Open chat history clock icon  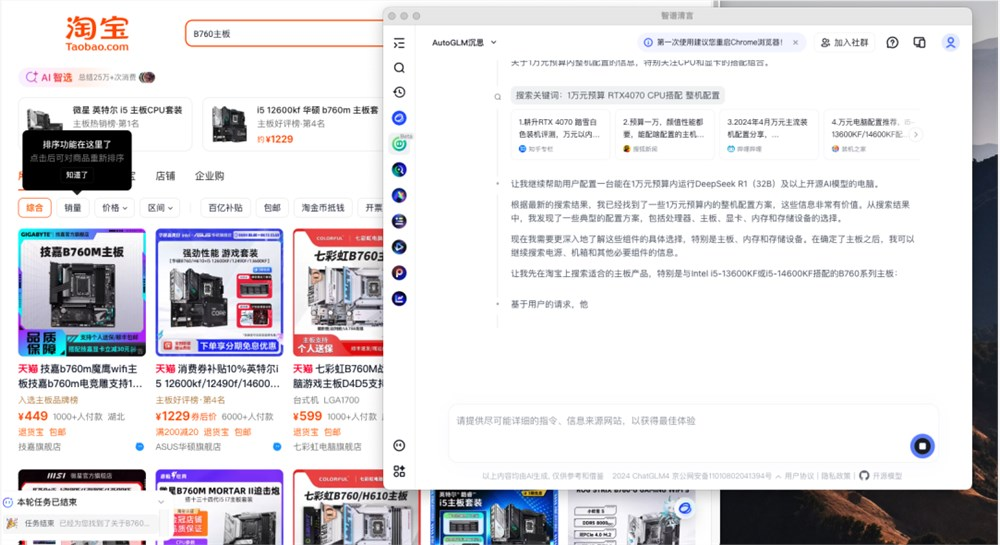coord(399,92)
